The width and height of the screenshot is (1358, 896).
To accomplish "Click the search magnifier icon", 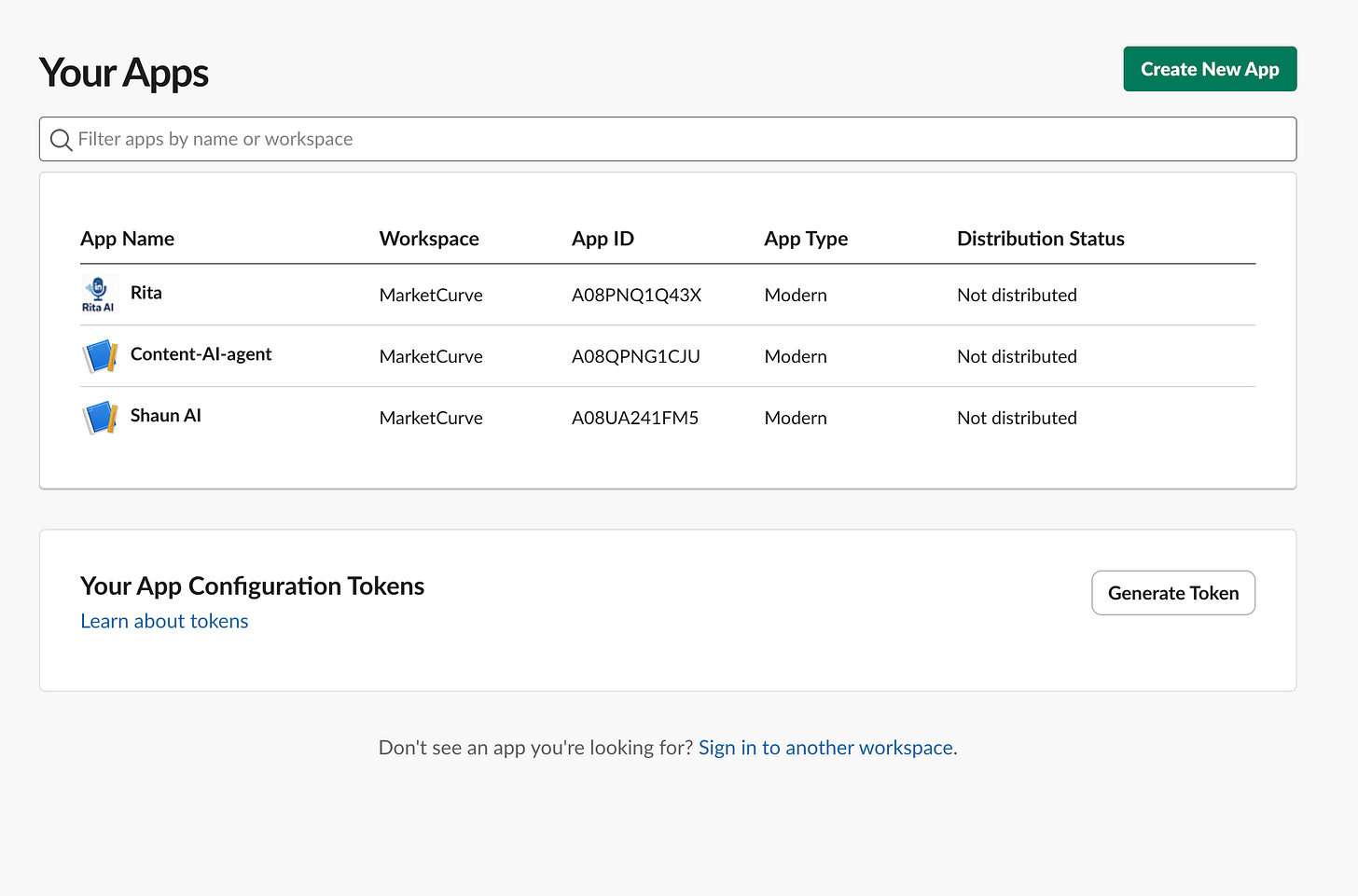I will tap(62, 140).
